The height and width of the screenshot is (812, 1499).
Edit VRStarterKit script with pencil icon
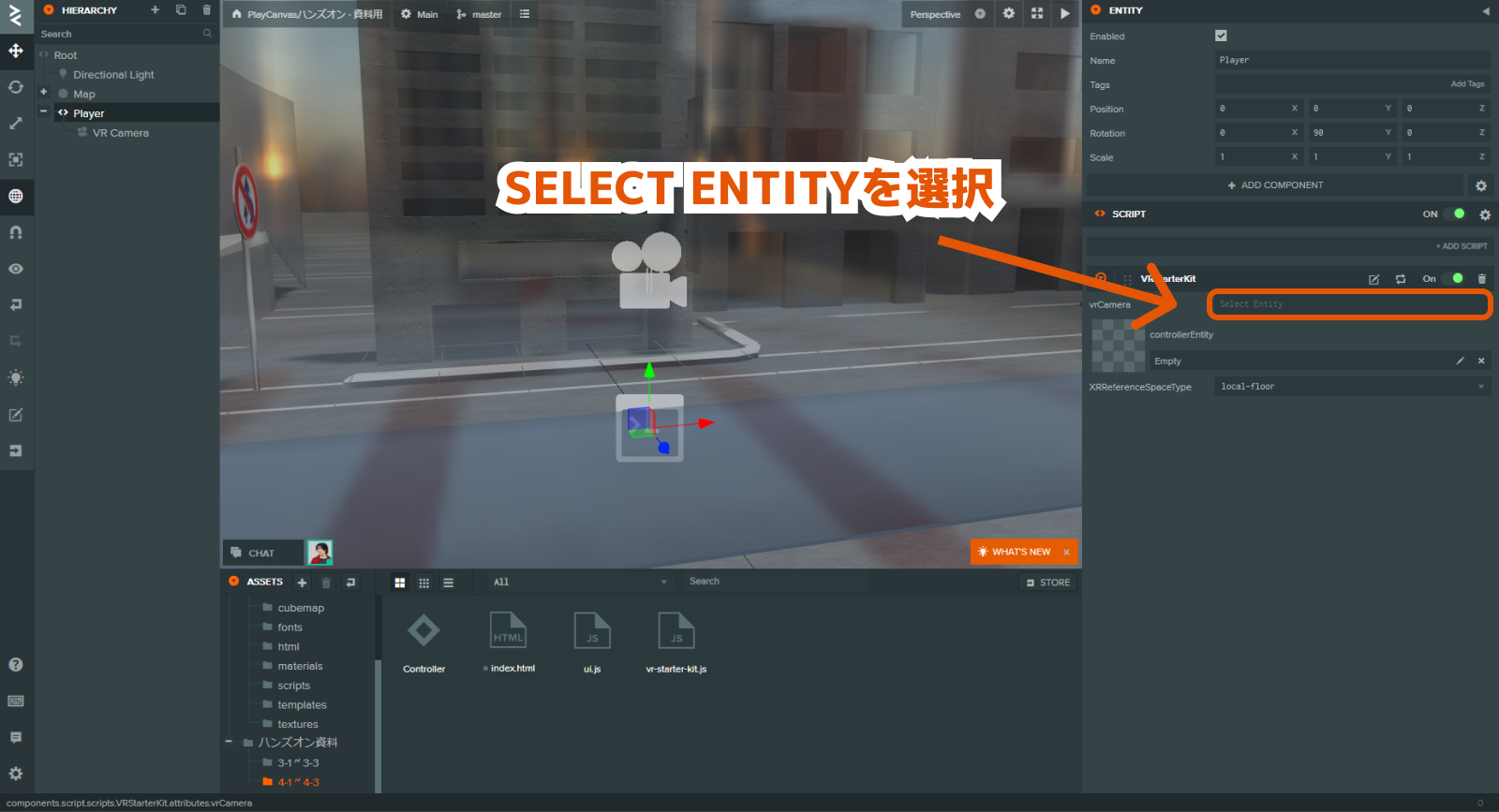click(x=1373, y=279)
